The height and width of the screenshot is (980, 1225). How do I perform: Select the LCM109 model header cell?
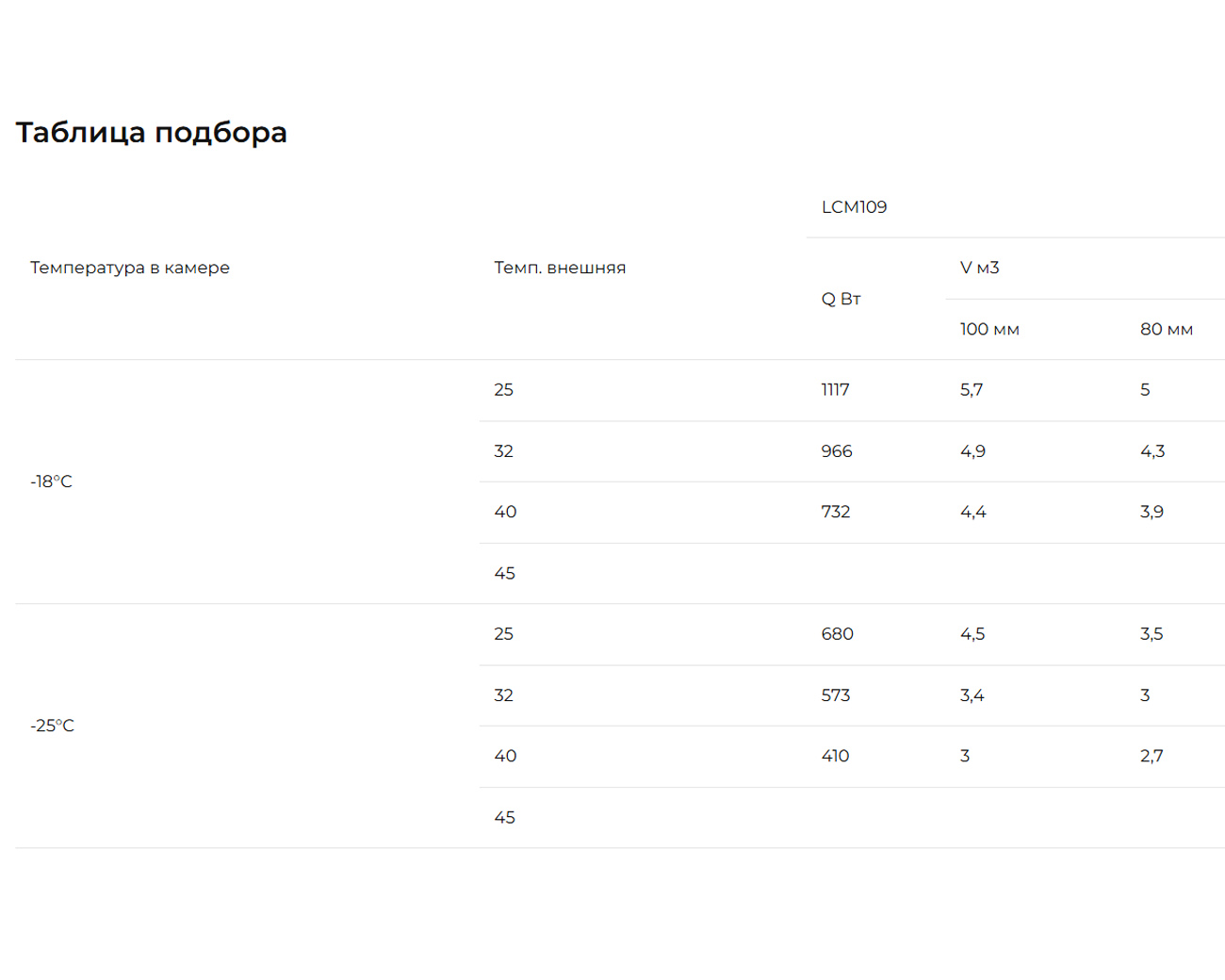coord(854,207)
